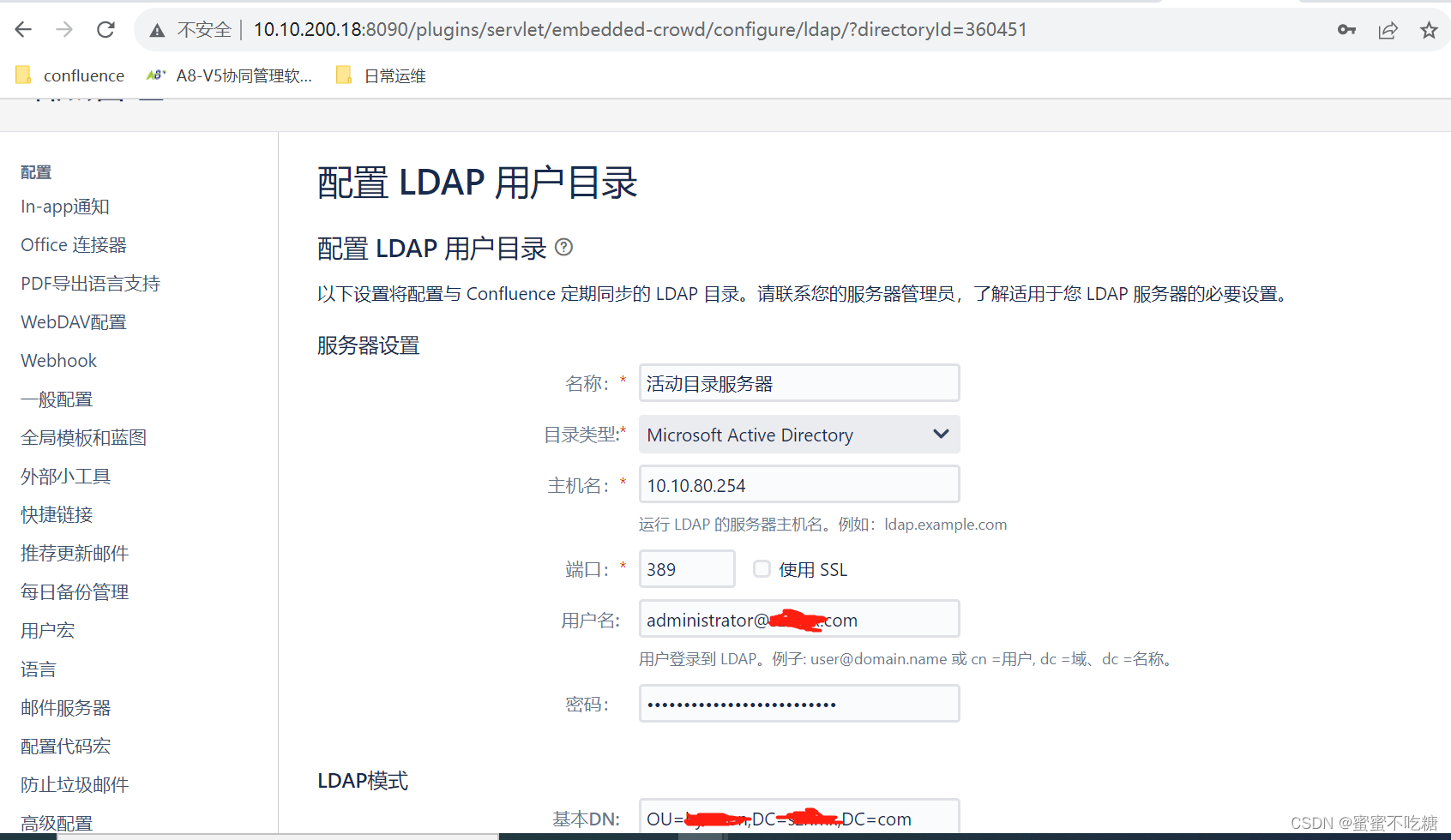Open 推荐更新邮件 sidebar link
The image size is (1451, 840).
tap(75, 554)
